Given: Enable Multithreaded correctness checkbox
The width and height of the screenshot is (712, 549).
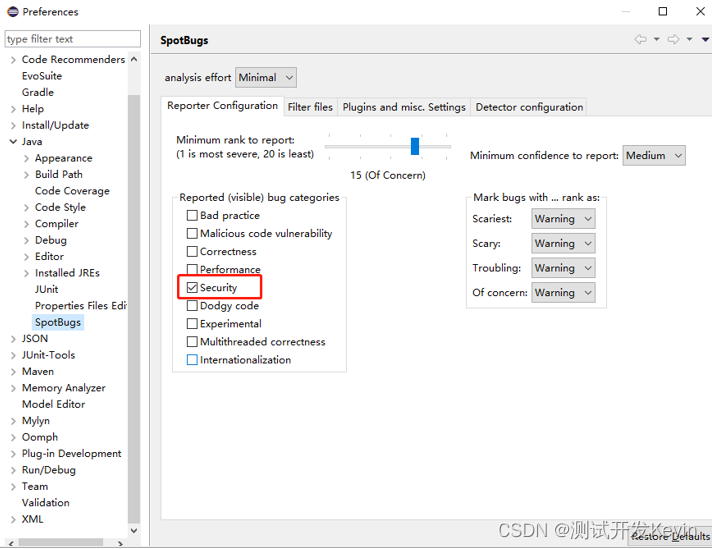Looking at the screenshot, I should click(192, 341).
